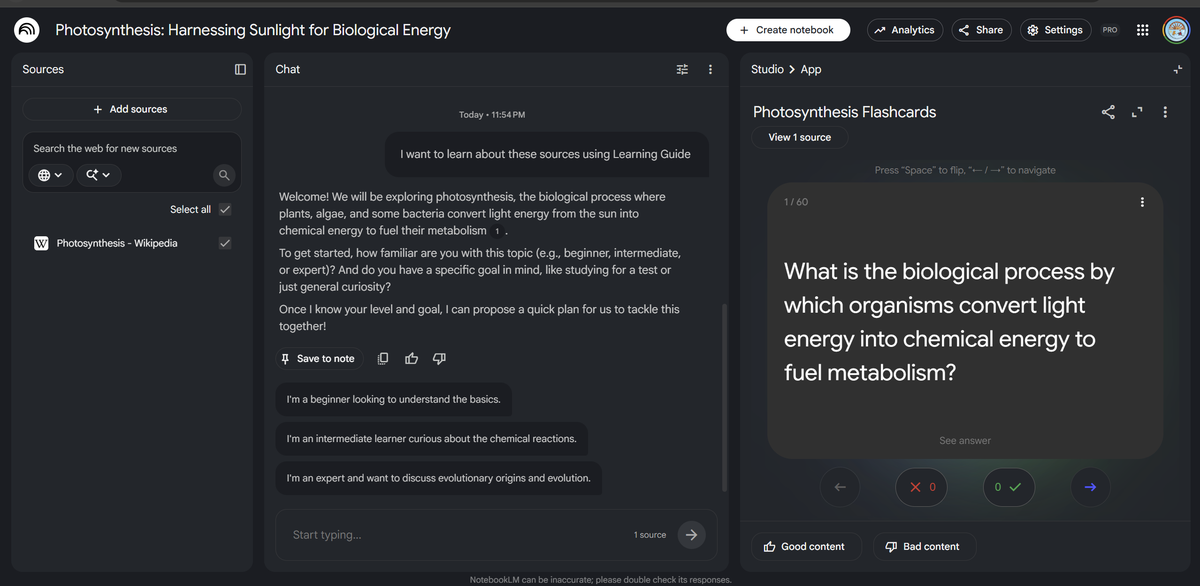This screenshot has height=586, width=1200.
Task: Submit the chat message arrow button
Action: click(x=691, y=535)
